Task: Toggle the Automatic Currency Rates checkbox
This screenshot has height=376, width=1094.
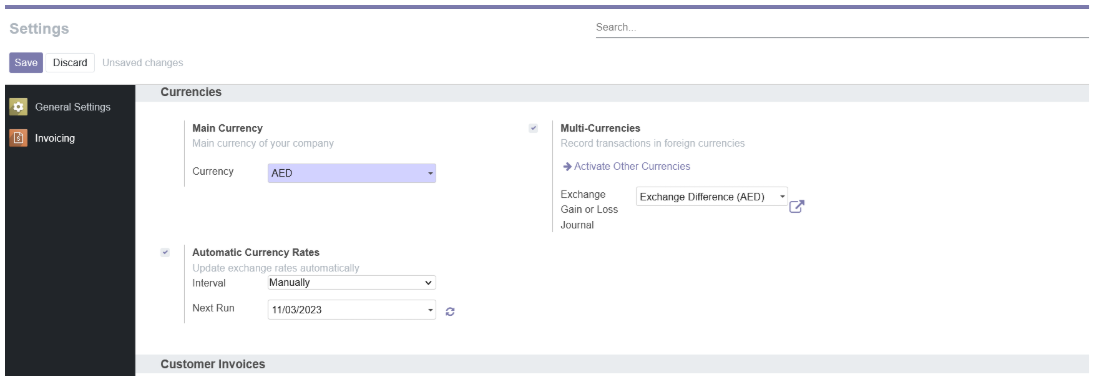Action: click(x=165, y=253)
